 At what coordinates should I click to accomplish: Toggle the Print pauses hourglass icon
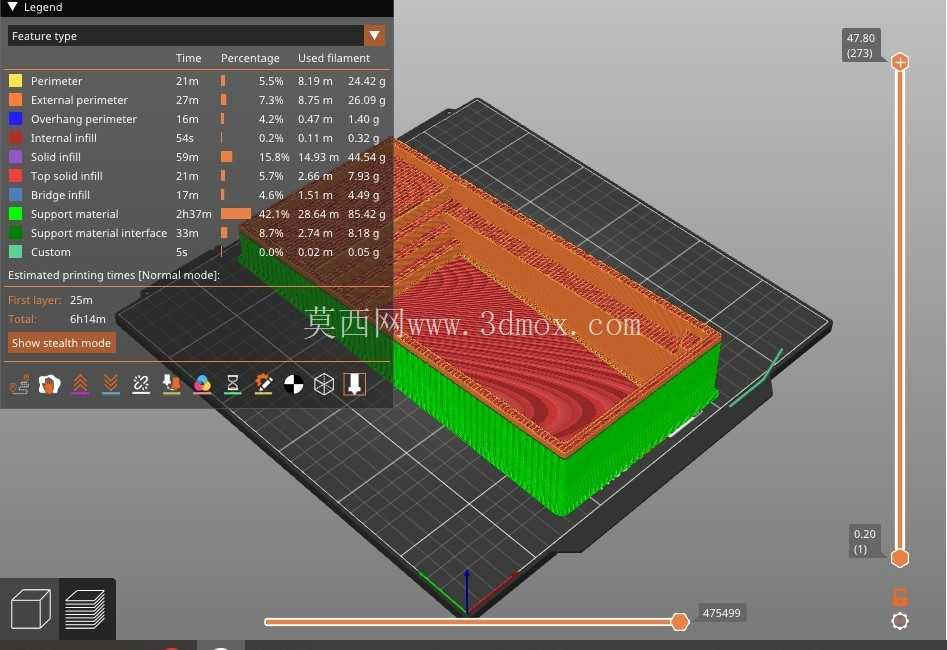(x=233, y=384)
